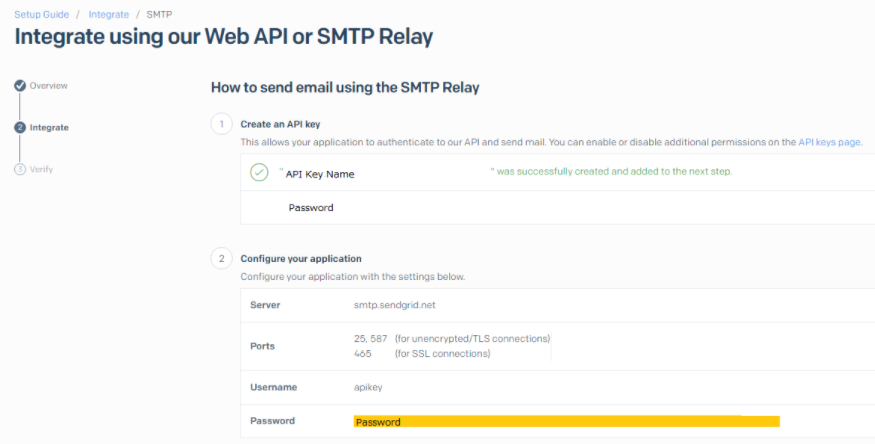Image resolution: width=875 pixels, height=444 pixels.
Task: Click the Server row label
Action: pos(265,305)
